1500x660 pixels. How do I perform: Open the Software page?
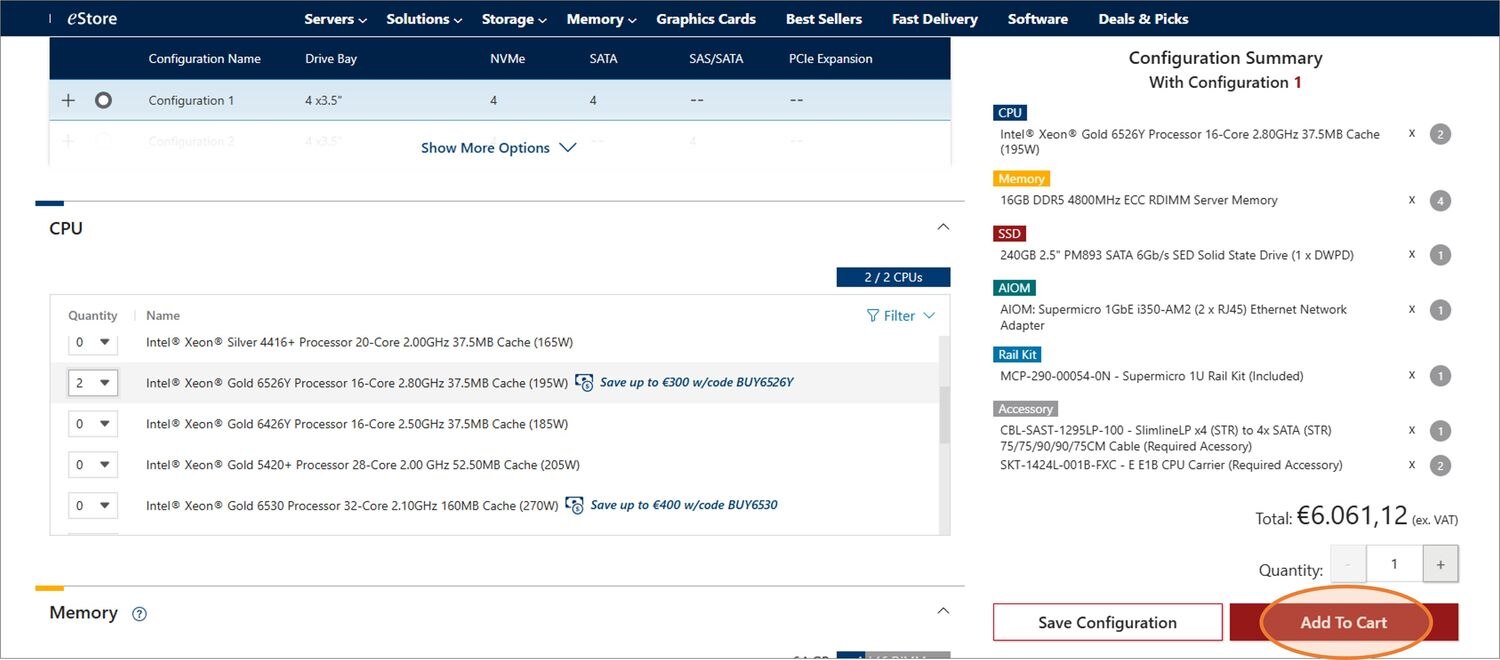1038,19
